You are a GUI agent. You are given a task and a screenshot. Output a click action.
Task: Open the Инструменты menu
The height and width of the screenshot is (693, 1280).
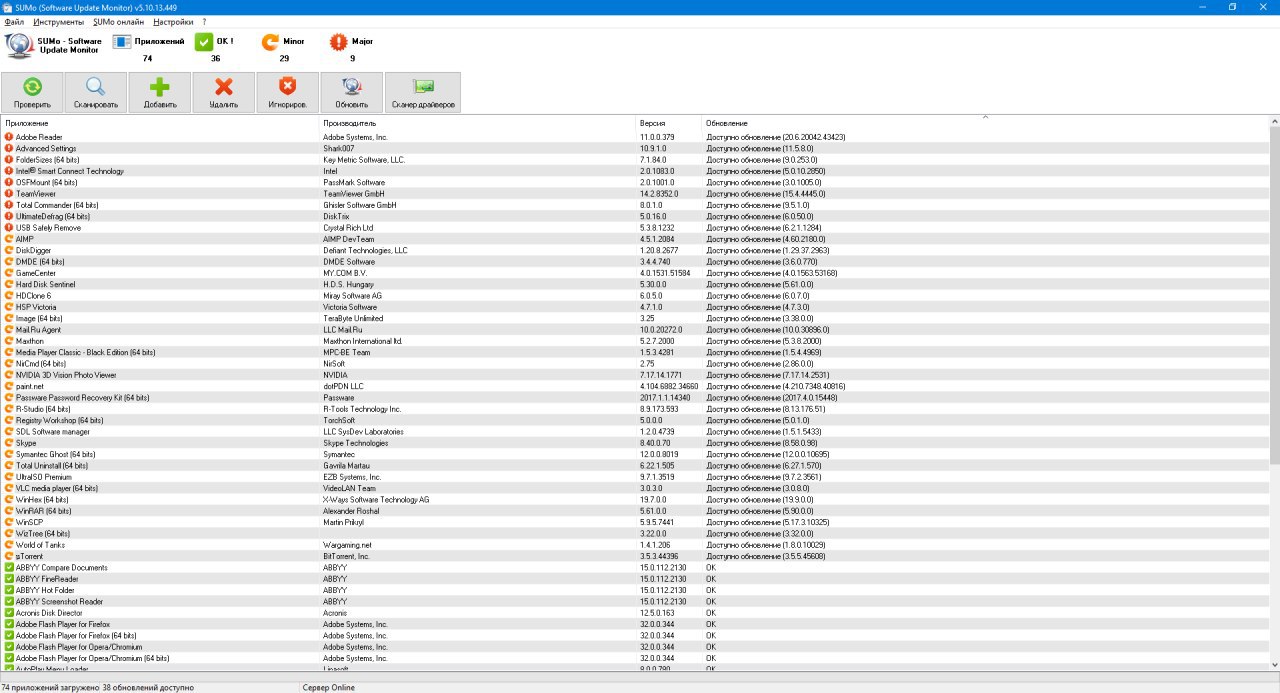[59, 21]
